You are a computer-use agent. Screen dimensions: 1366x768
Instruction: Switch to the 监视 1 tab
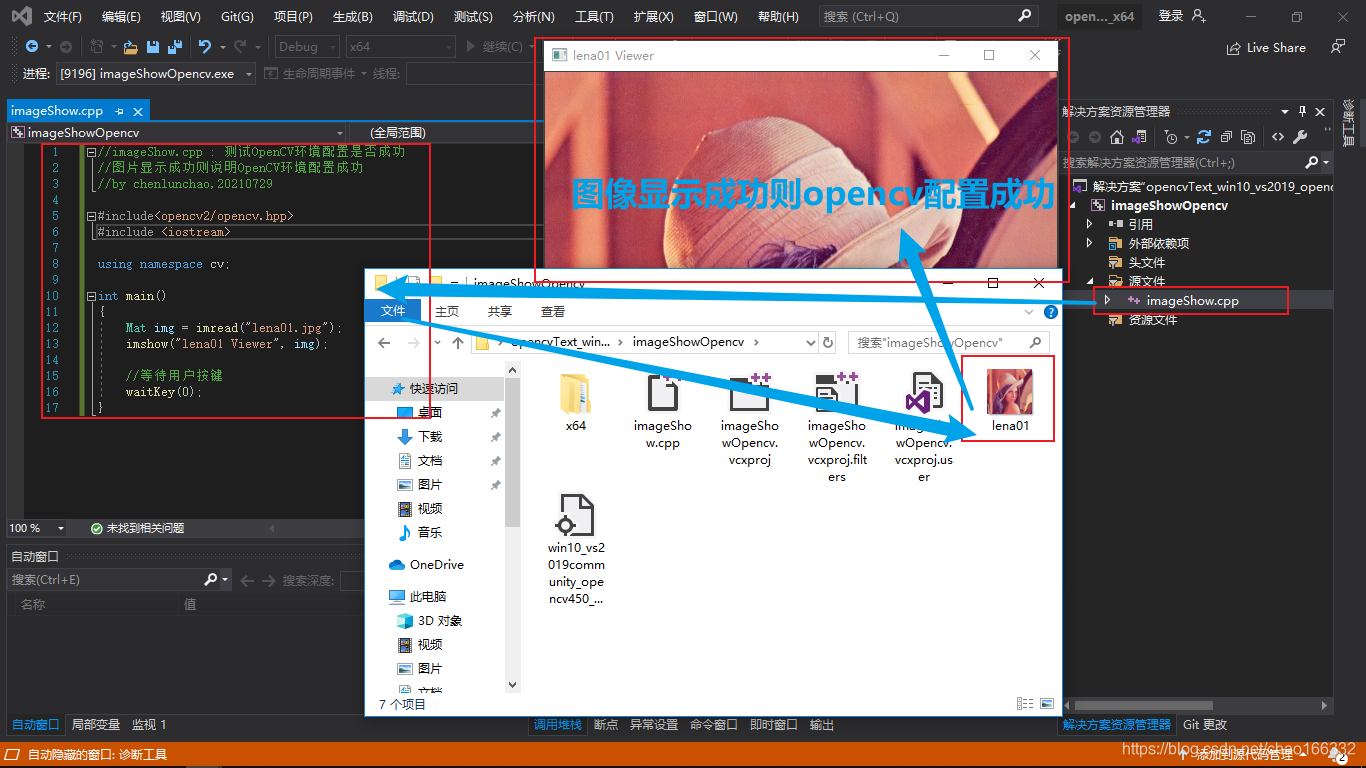click(149, 725)
